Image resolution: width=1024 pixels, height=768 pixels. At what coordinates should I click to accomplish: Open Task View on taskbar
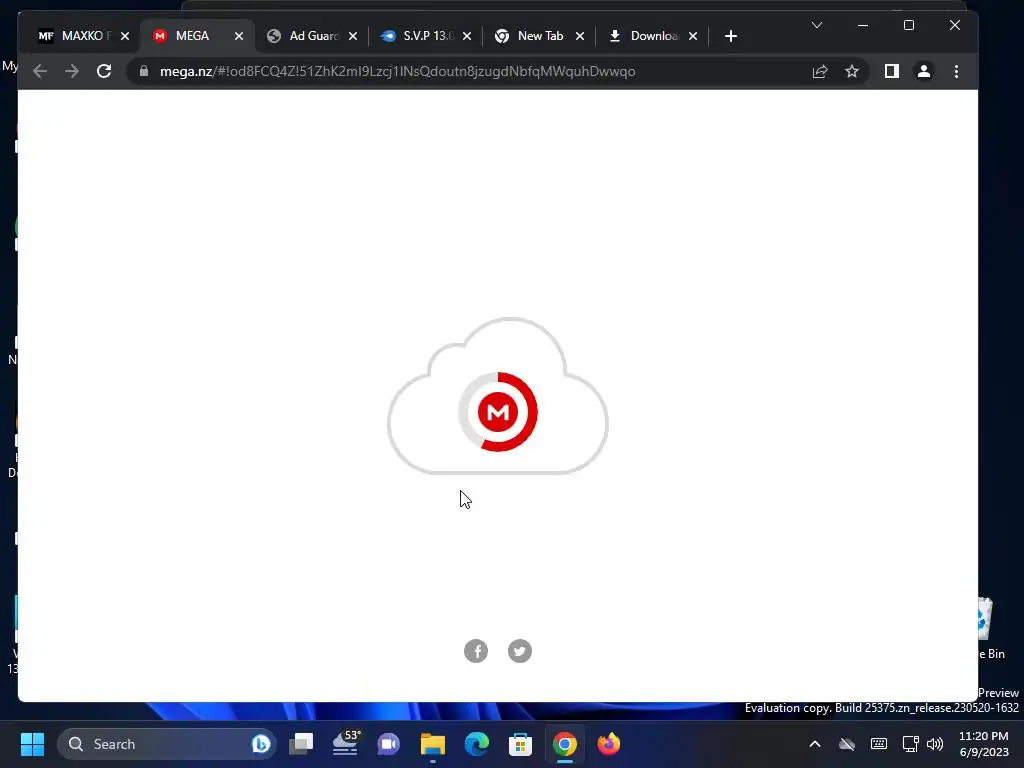(301, 744)
